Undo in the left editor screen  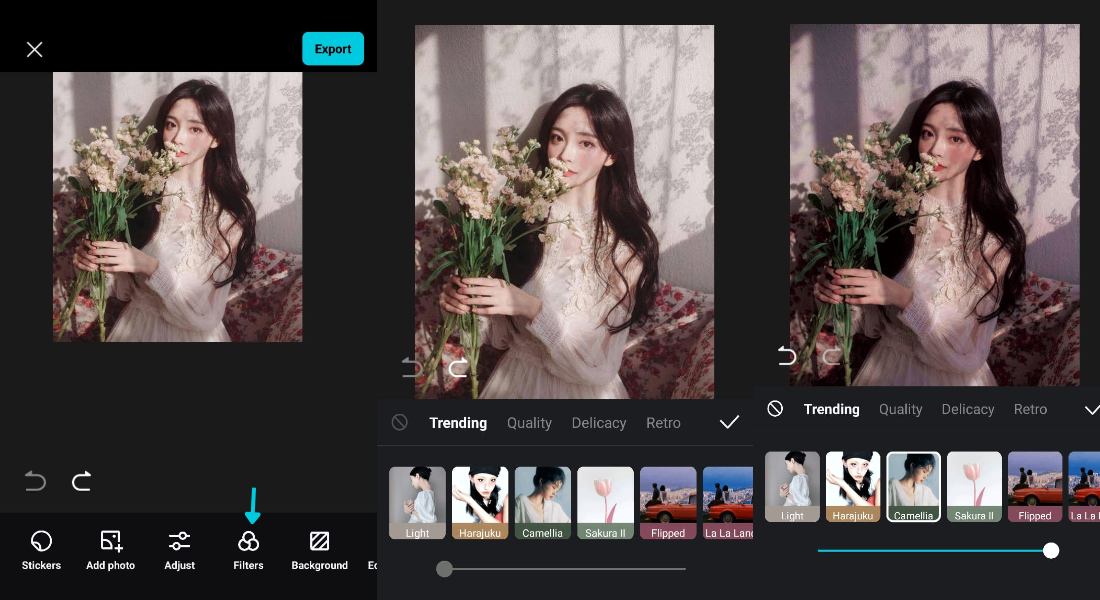pos(35,481)
